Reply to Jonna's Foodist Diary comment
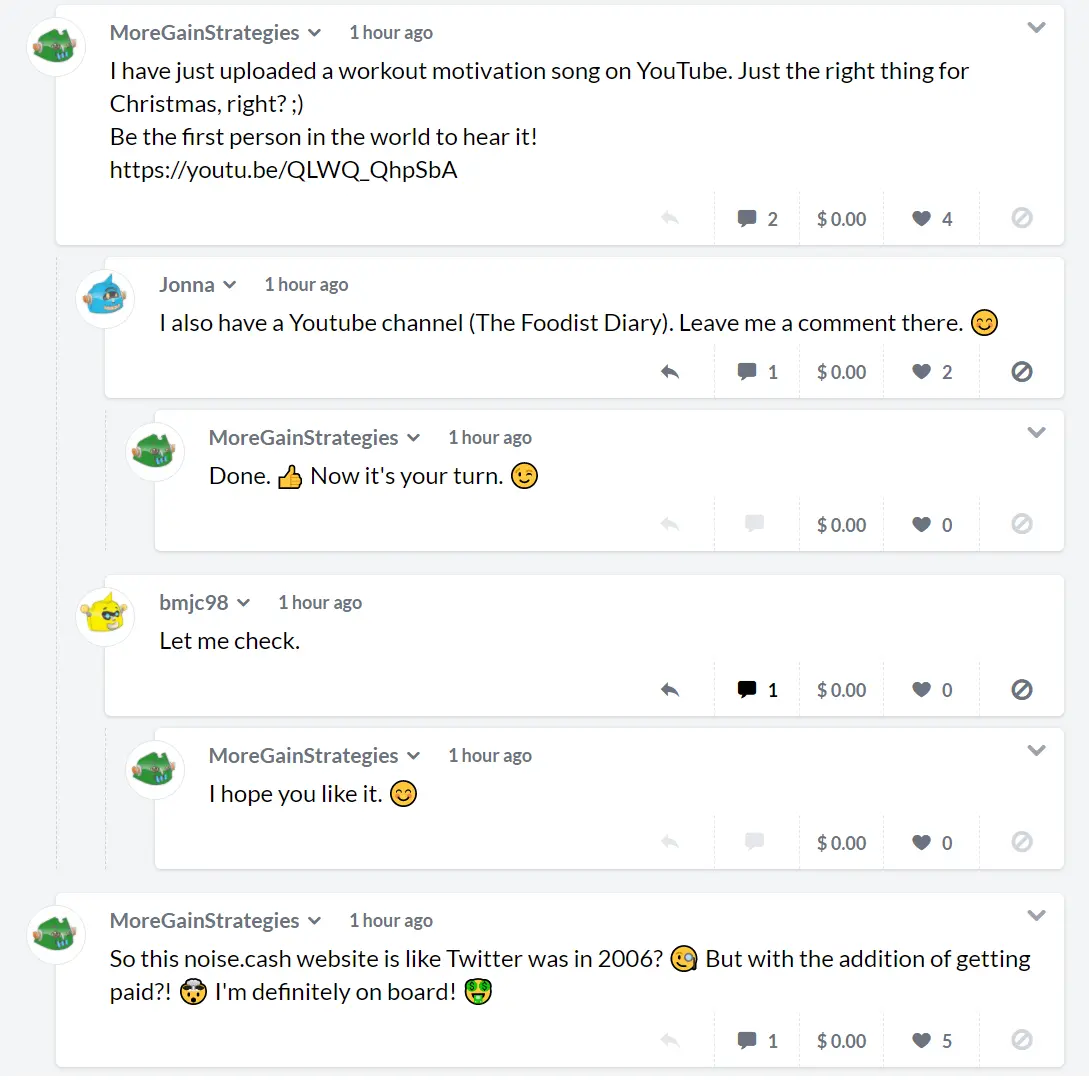 [670, 372]
